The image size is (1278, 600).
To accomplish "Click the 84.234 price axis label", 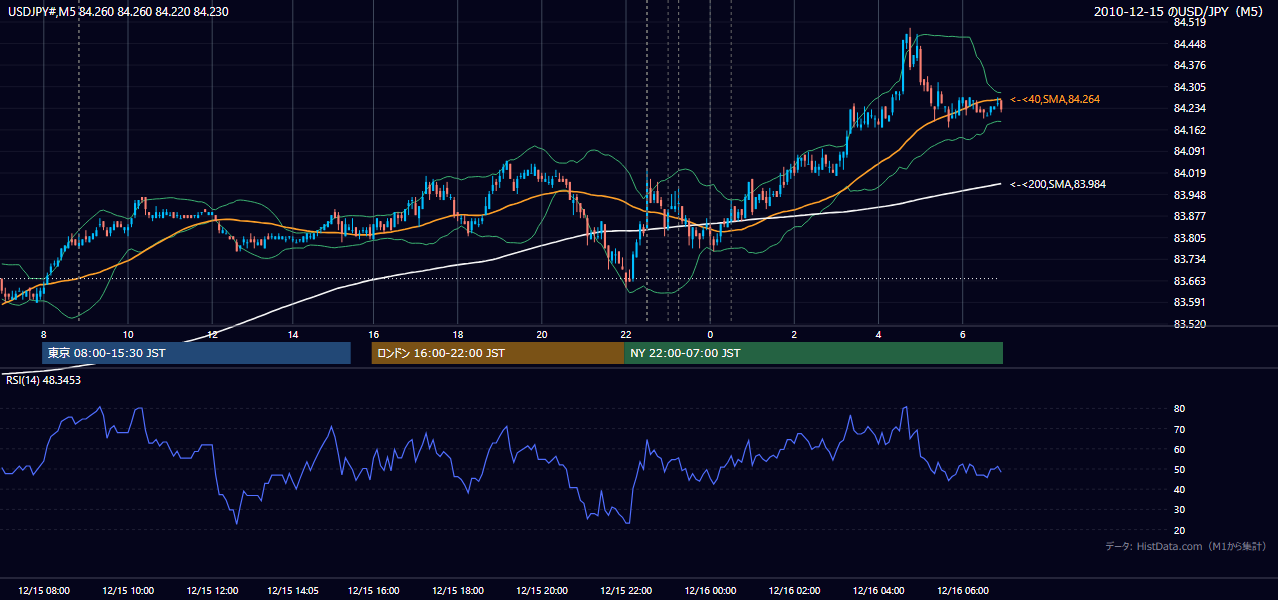I will coord(1189,108).
